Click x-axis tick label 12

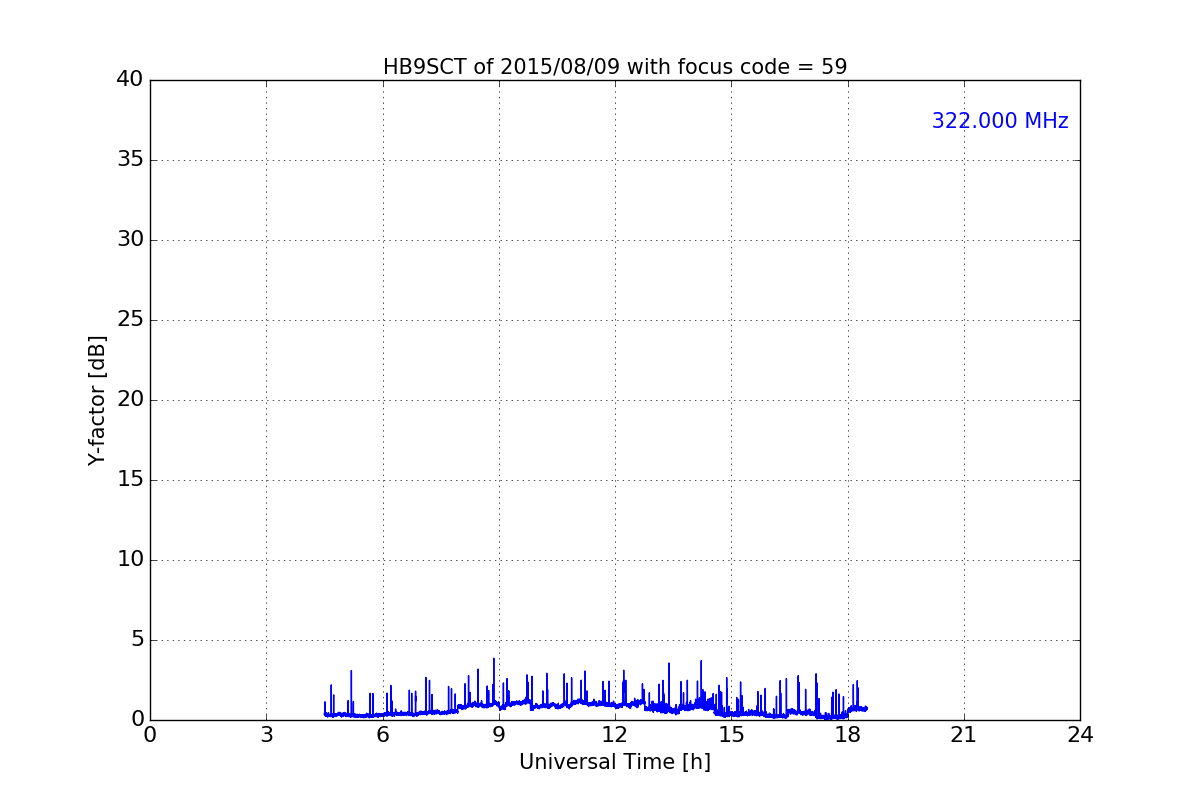point(615,735)
